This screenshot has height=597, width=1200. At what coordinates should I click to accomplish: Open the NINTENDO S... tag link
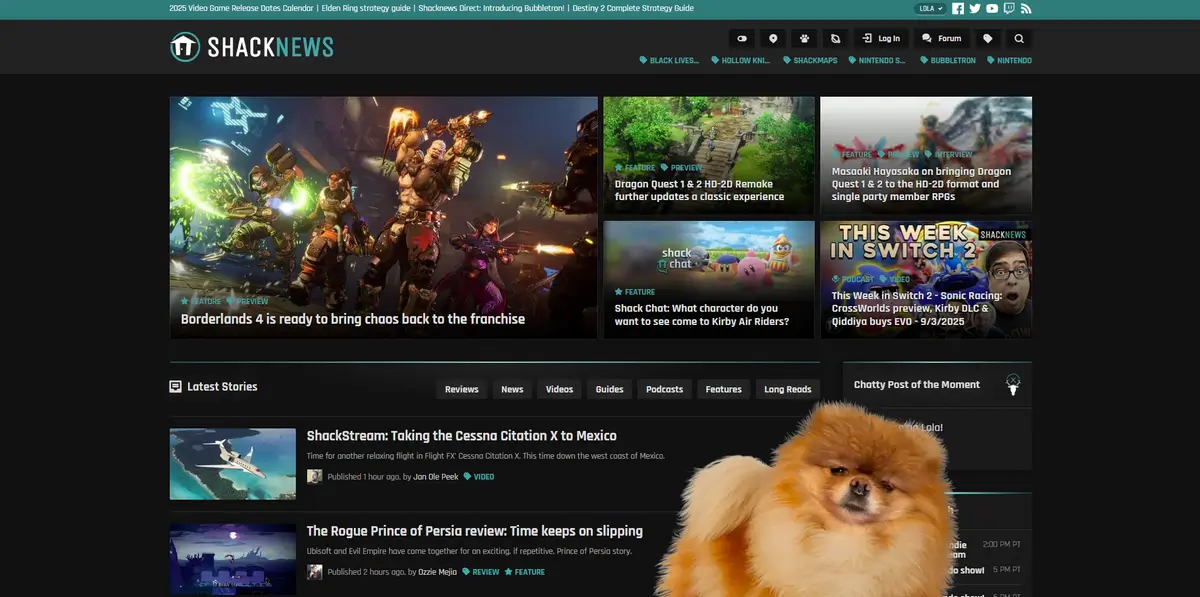click(877, 61)
